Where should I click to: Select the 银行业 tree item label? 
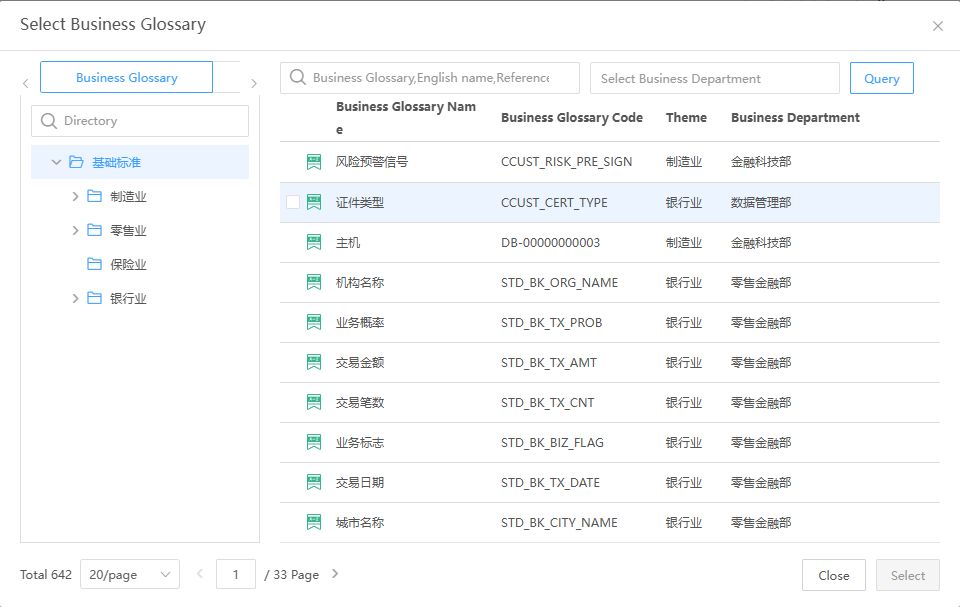tap(128, 298)
